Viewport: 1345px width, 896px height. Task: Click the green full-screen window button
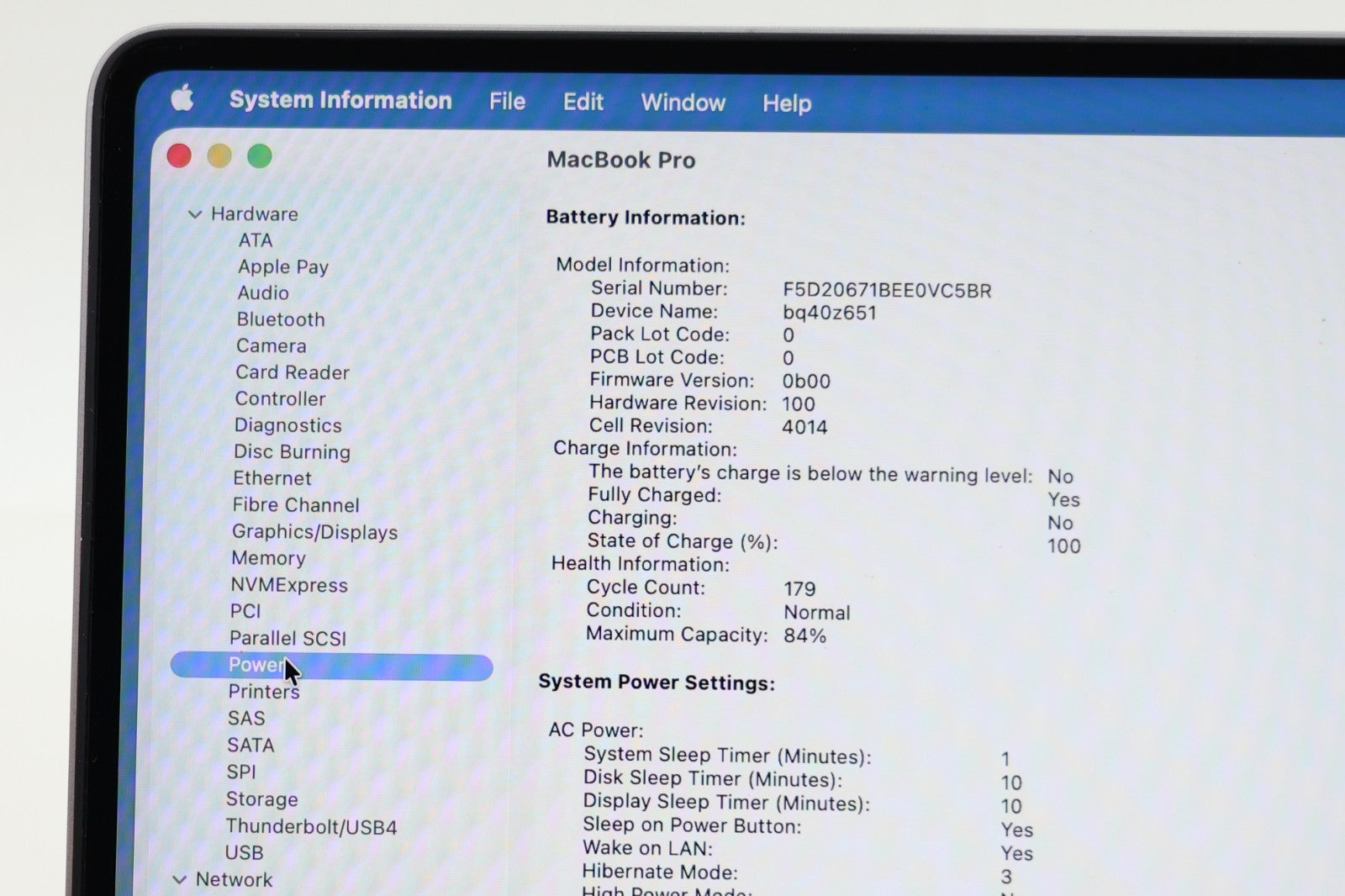point(260,156)
